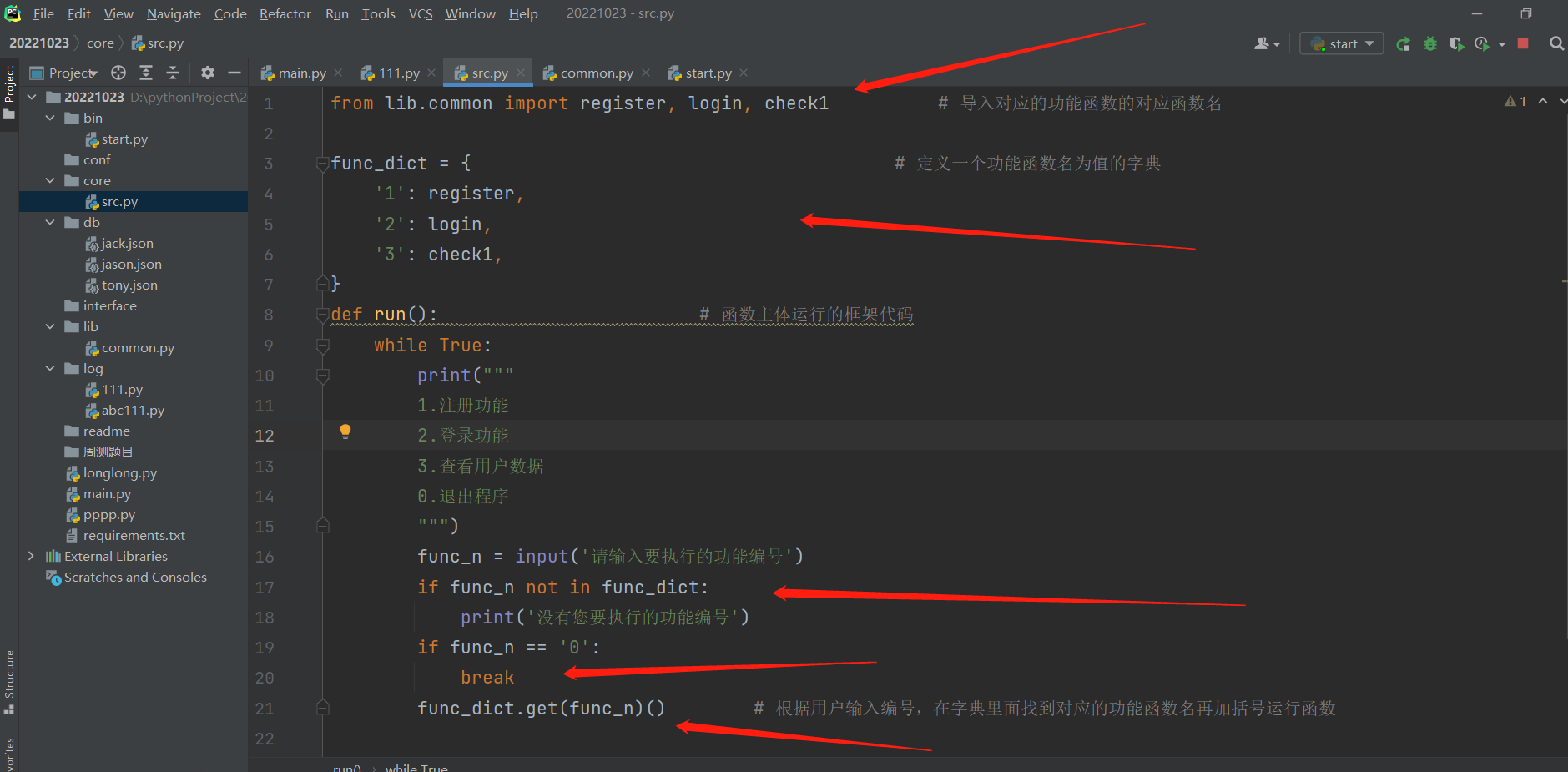The width and height of the screenshot is (1568, 772).
Task: Rerun the start configuration
Action: pyautogui.click(x=1403, y=43)
